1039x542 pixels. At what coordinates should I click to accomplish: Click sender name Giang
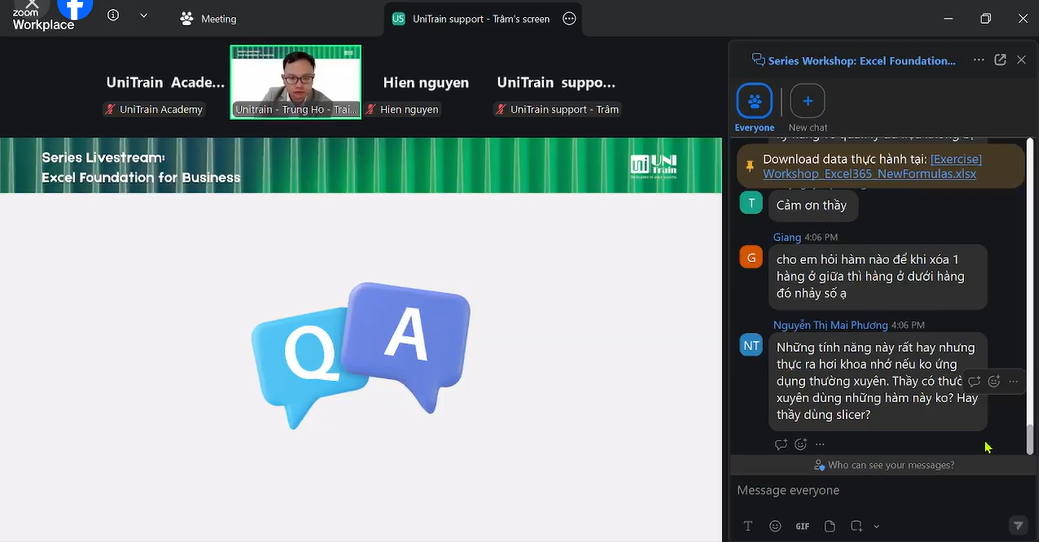coord(787,237)
